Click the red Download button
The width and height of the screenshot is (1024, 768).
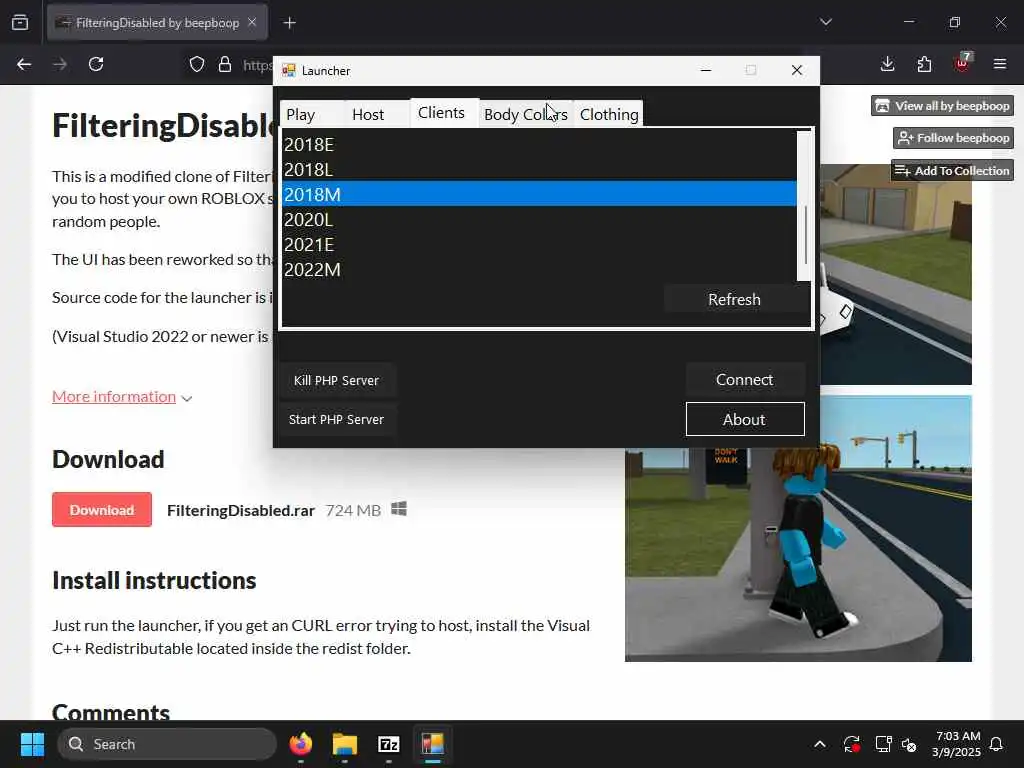click(x=102, y=509)
